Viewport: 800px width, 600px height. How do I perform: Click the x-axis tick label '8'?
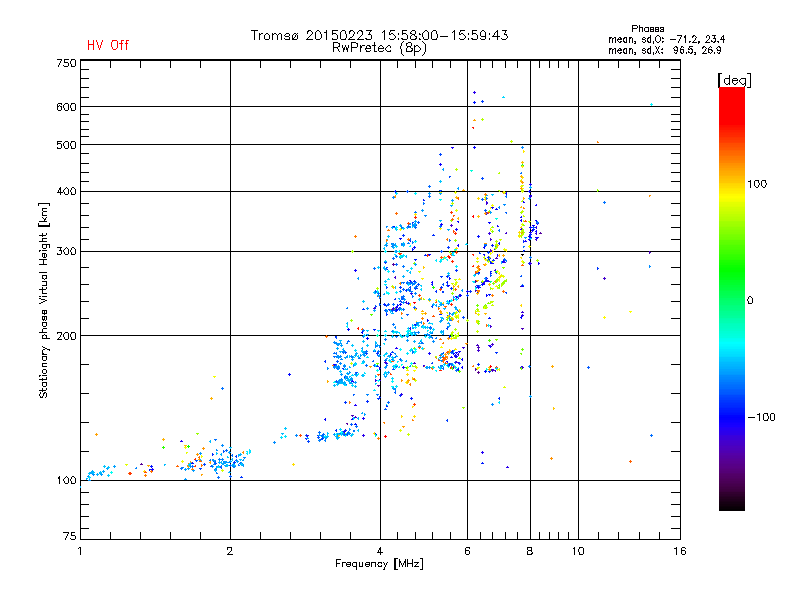[530, 551]
